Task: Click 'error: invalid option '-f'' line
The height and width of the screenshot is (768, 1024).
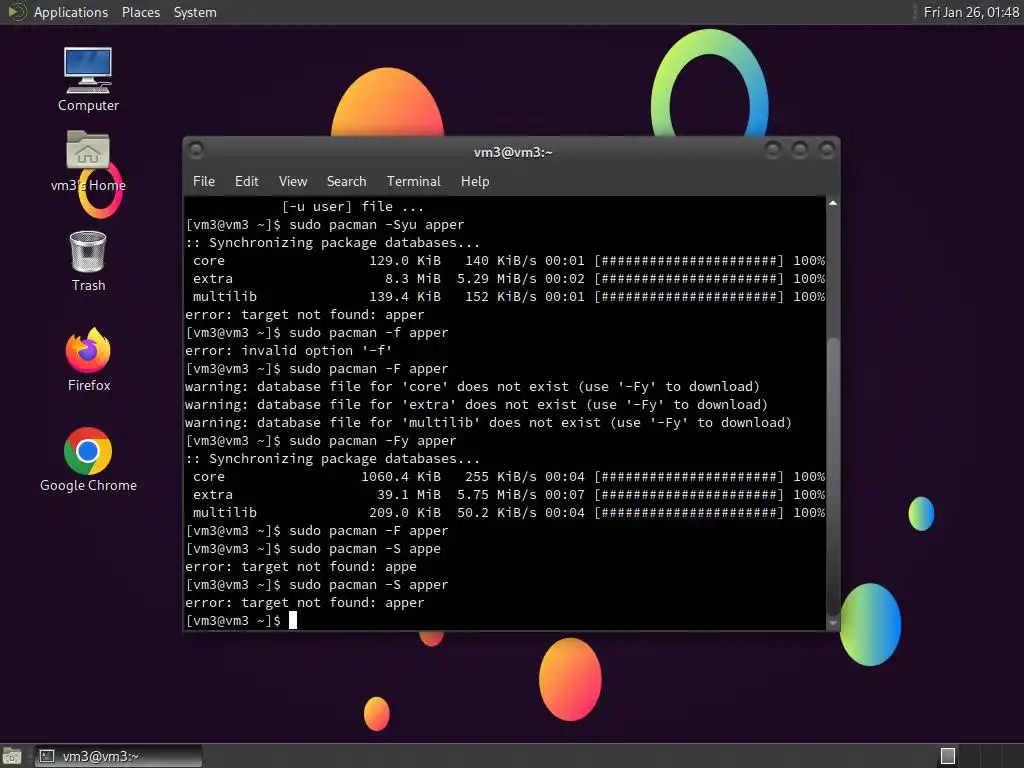Action: [289, 351]
